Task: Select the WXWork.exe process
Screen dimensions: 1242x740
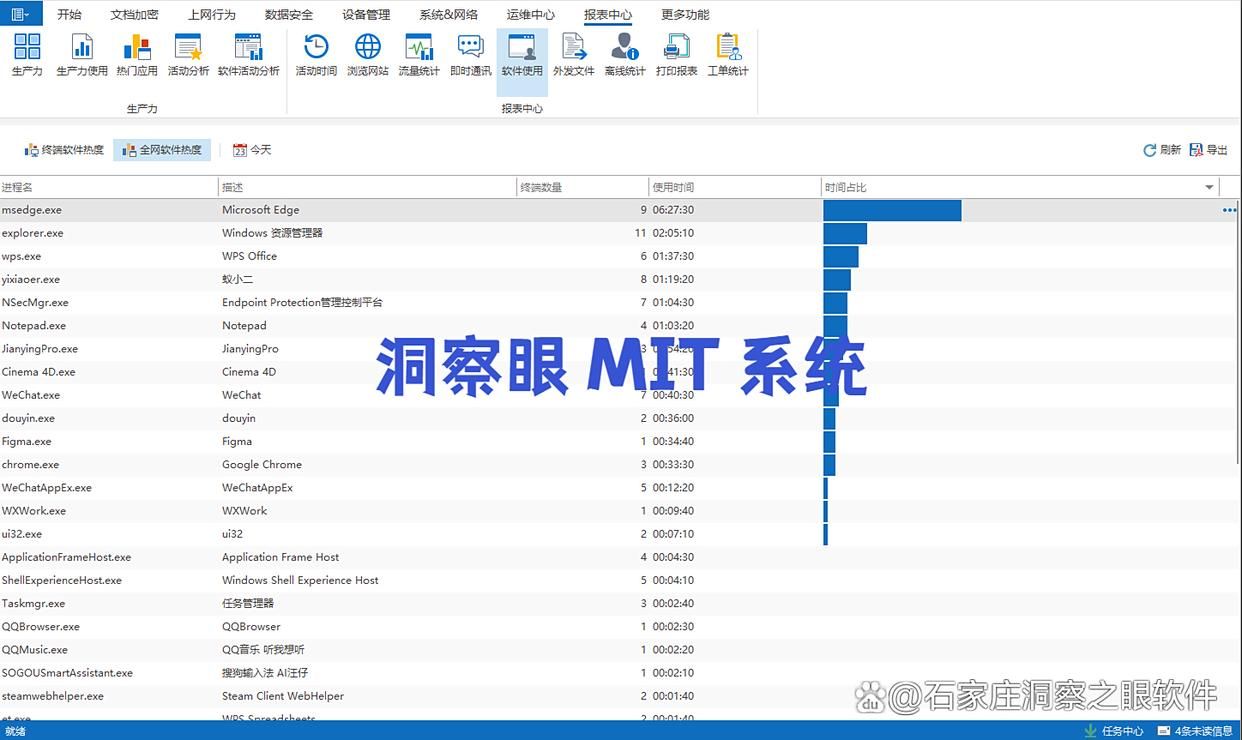Action: coord(34,510)
